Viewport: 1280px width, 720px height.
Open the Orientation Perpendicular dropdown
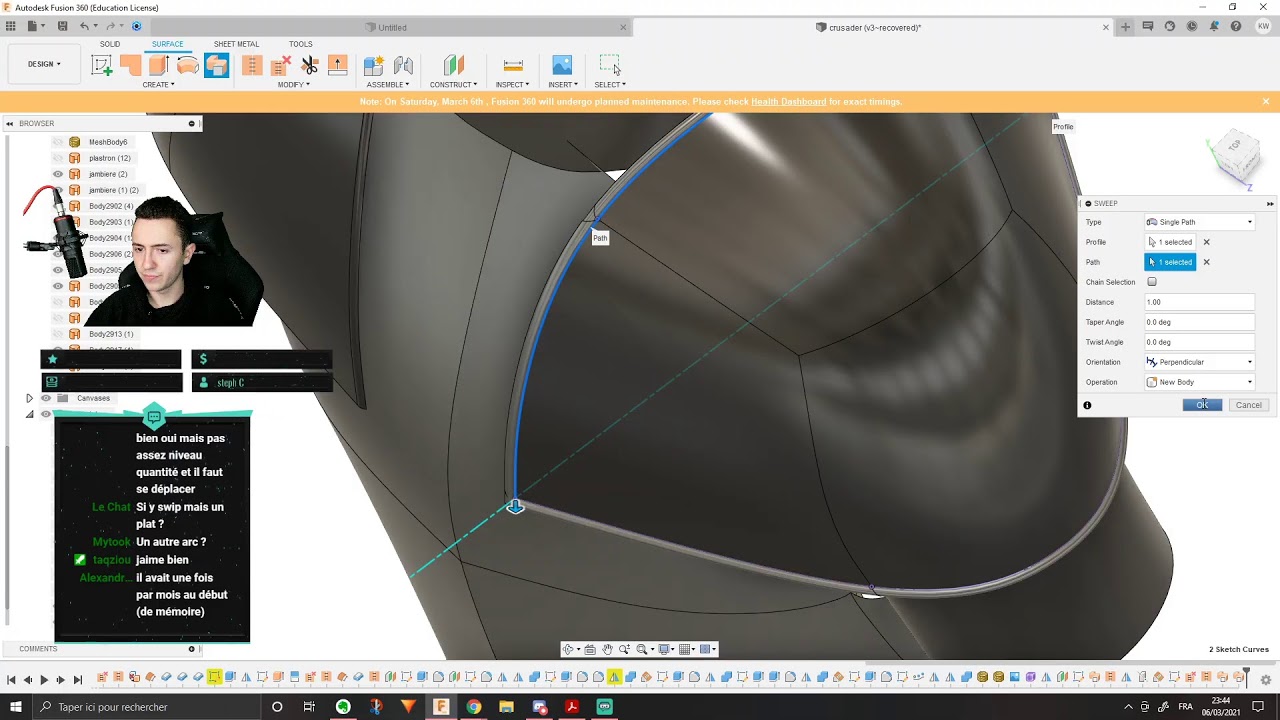pos(1199,362)
